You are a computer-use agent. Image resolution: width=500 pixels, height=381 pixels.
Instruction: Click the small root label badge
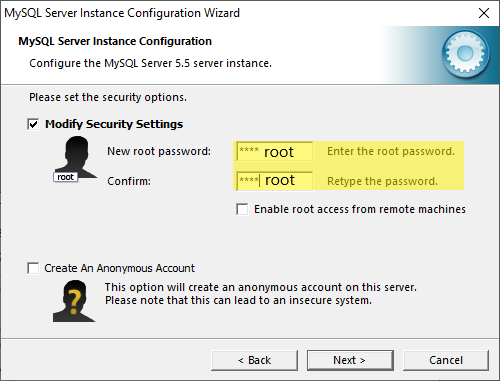click(x=65, y=177)
